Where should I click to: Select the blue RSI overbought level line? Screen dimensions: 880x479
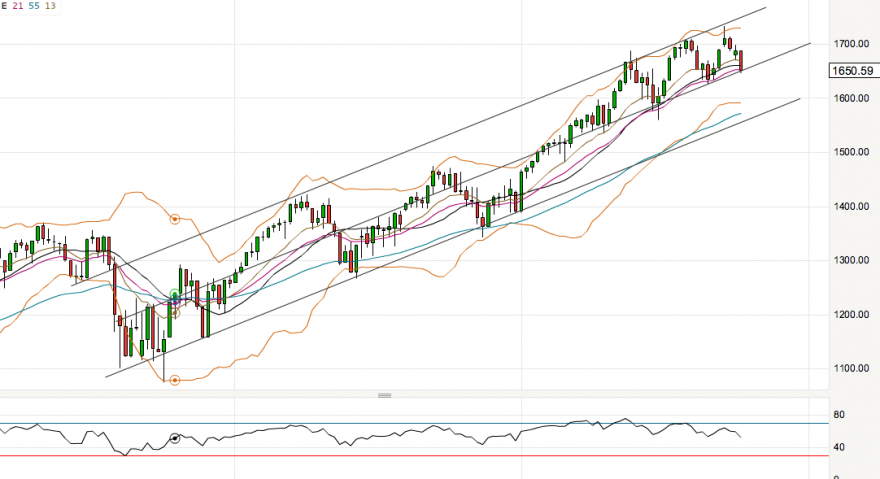pyautogui.click(x=414, y=423)
